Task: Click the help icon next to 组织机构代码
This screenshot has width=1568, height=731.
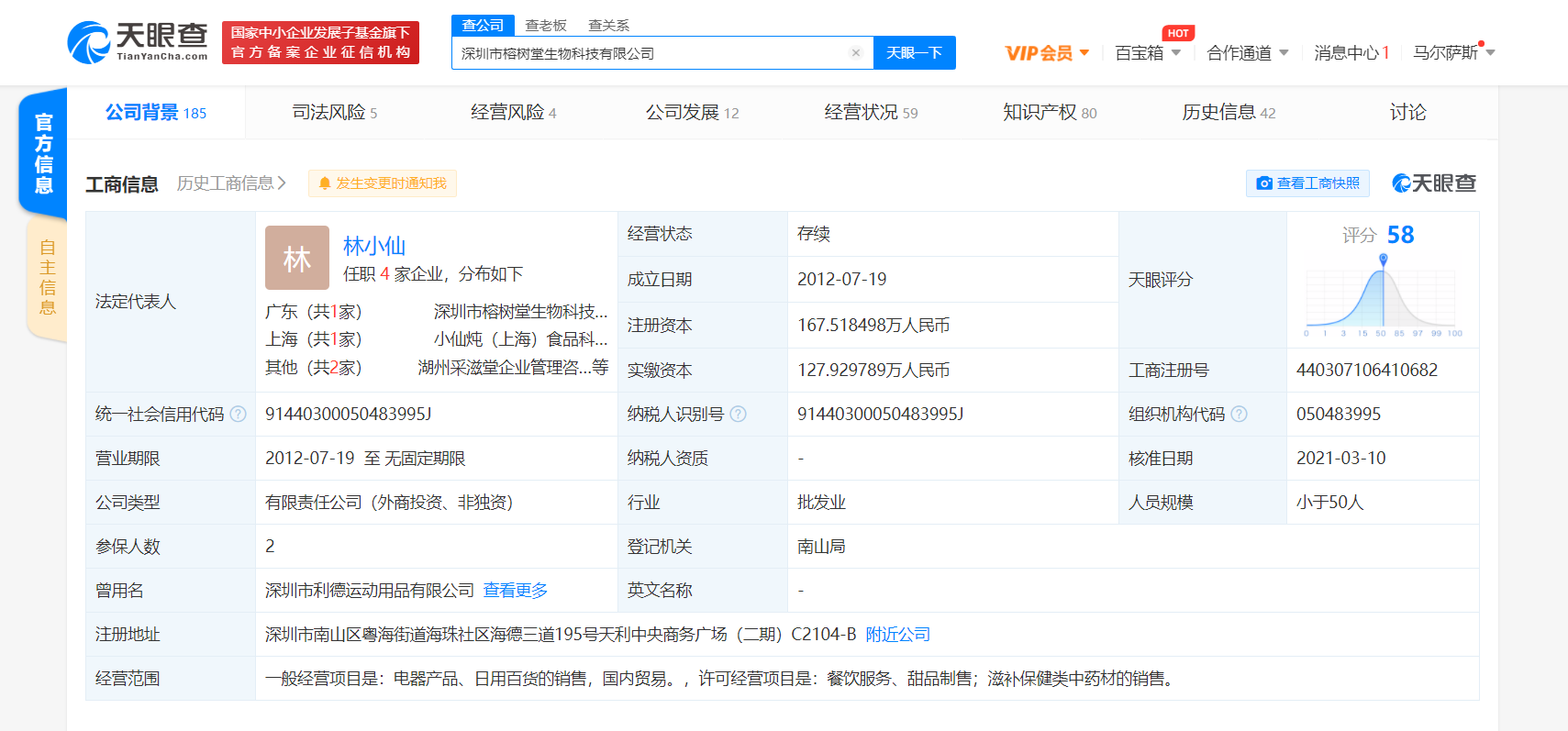Action: click(1239, 414)
